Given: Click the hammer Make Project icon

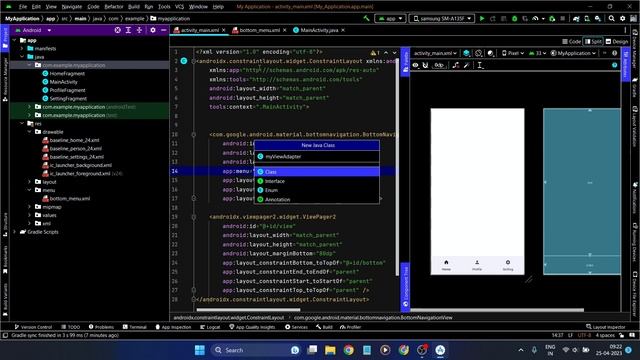Looking at the screenshot, I should (x=366, y=18).
